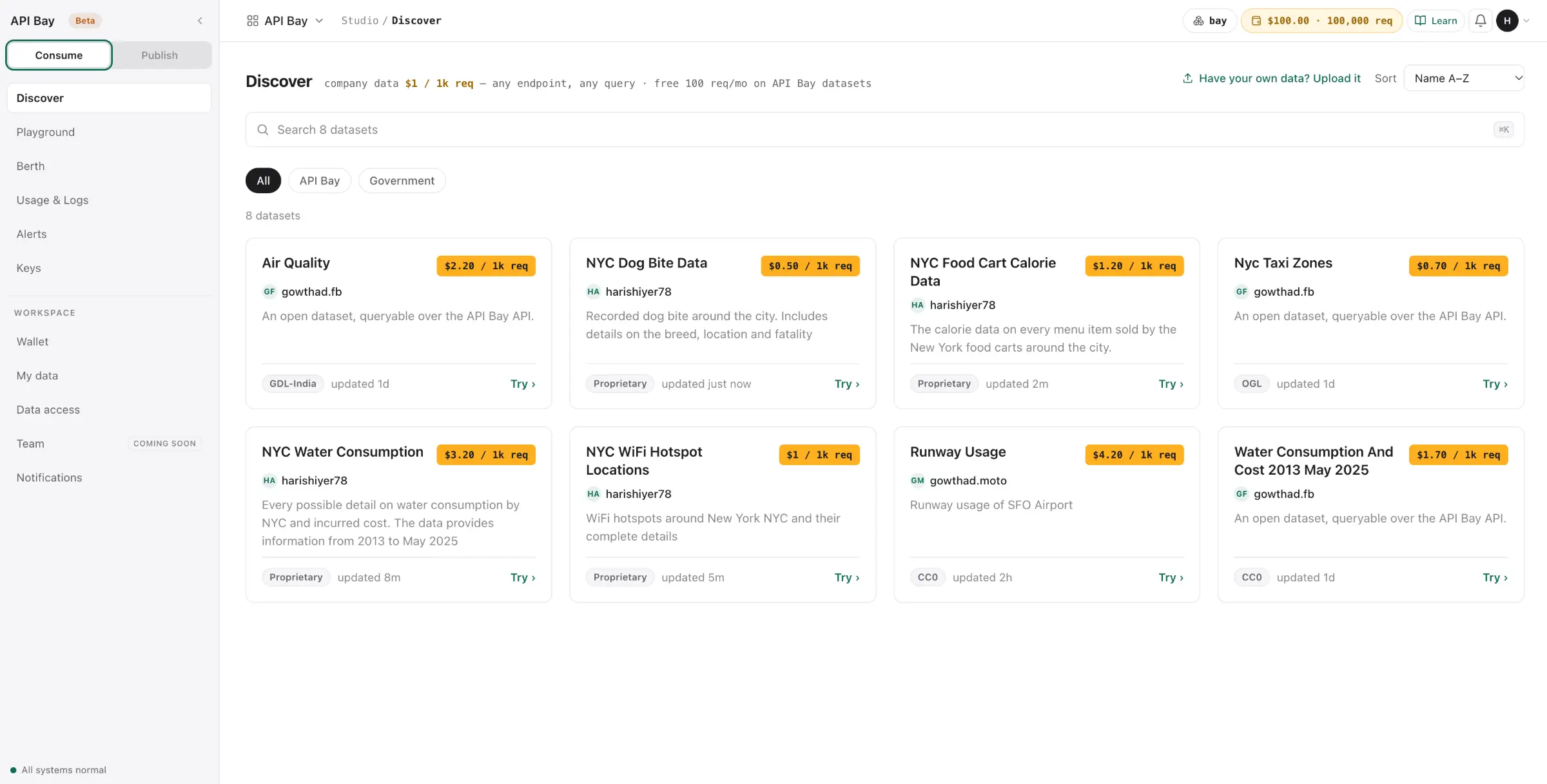Click 'All systems normal' status indicator
The width and height of the screenshot is (1547, 784).
point(59,770)
